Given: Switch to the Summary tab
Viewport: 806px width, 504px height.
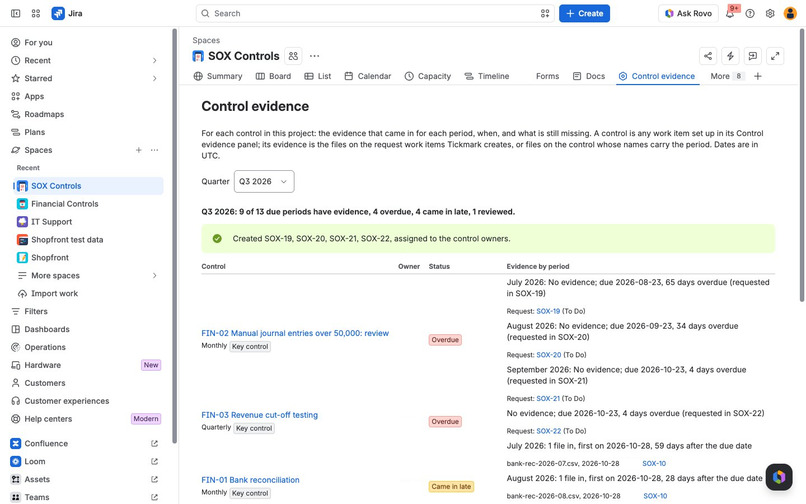Looking at the screenshot, I should pos(218,76).
